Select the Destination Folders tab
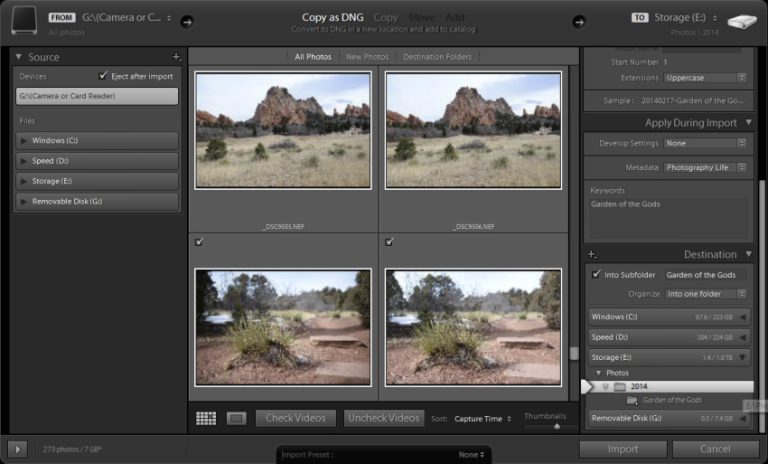This screenshot has height=464, width=768. pyautogui.click(x=437, y=57)
